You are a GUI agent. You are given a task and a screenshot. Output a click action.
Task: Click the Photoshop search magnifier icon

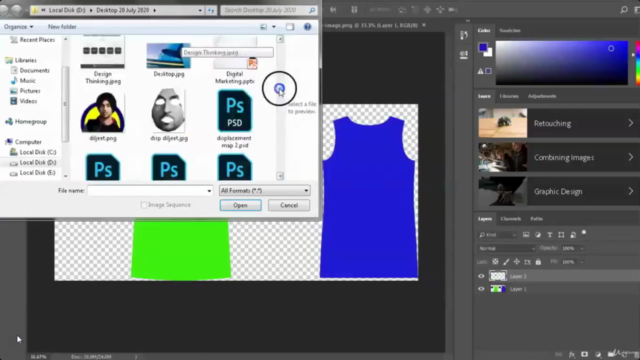[624, 10]
